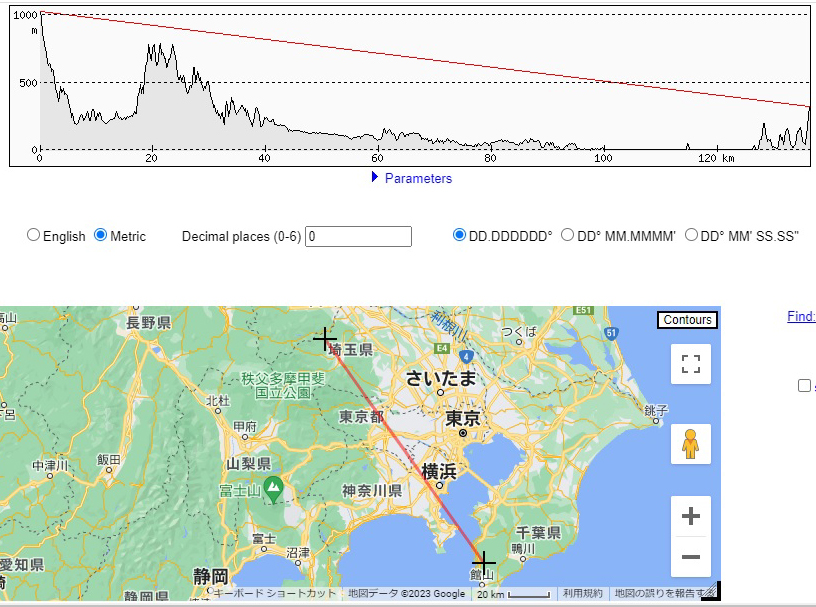
Task: Toggle fullscreen map view icon
Action: tap(691, 364)
